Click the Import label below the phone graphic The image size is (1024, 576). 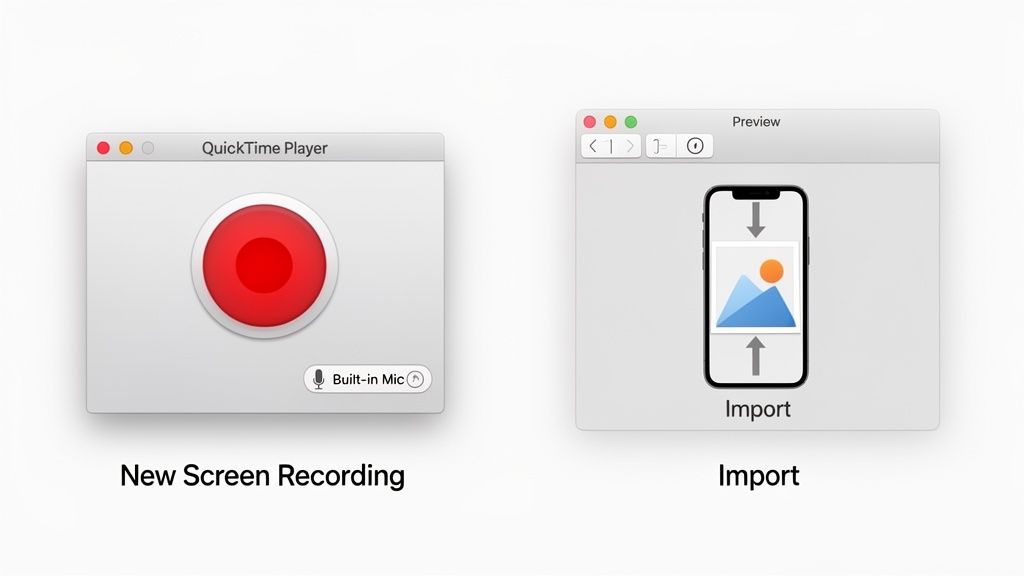click(x=758, y=408)
